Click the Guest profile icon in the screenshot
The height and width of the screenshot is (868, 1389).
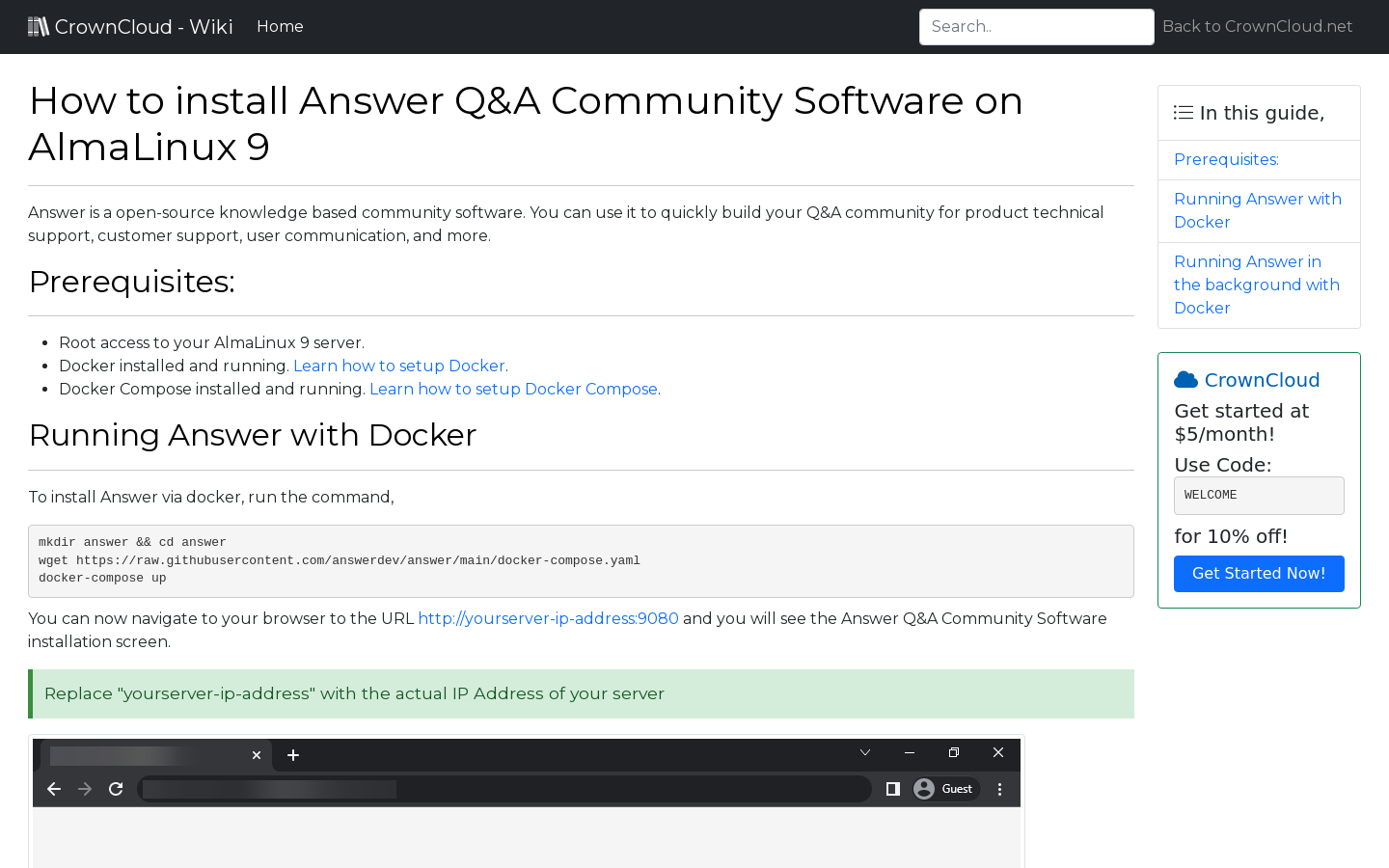925,788
